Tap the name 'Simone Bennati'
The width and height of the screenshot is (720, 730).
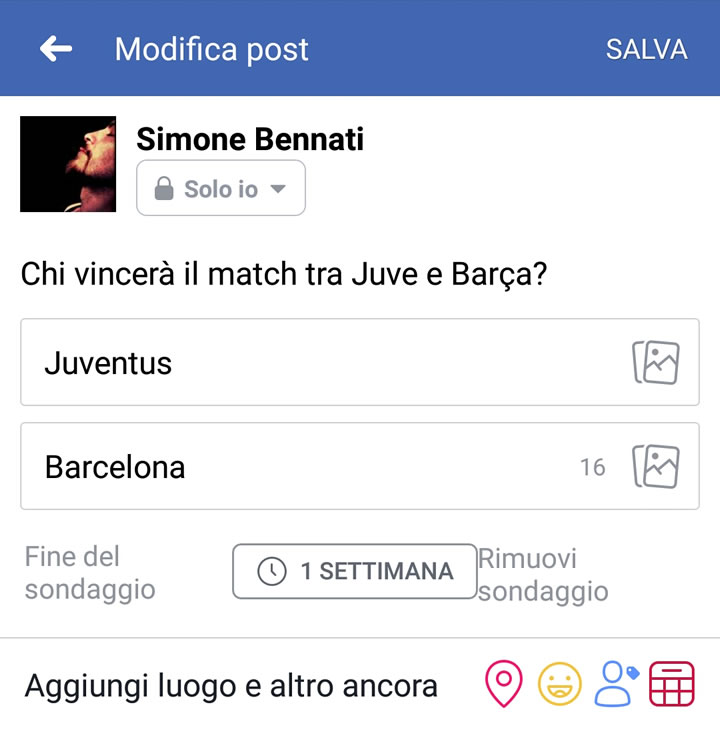pos(250,139)
